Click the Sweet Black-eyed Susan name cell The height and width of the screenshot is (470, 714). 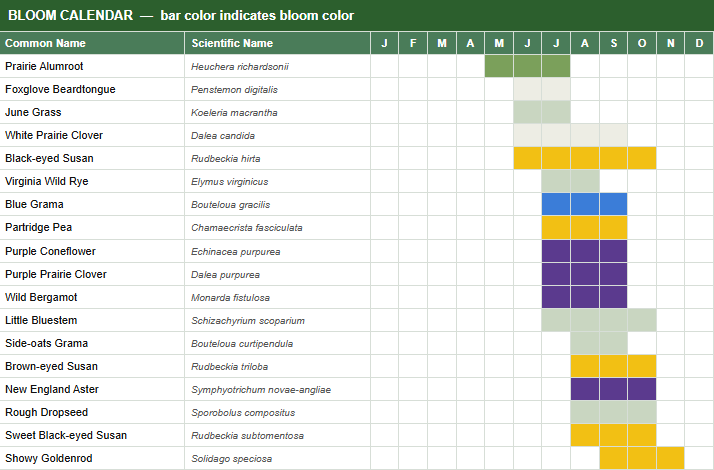coord(92,435)
